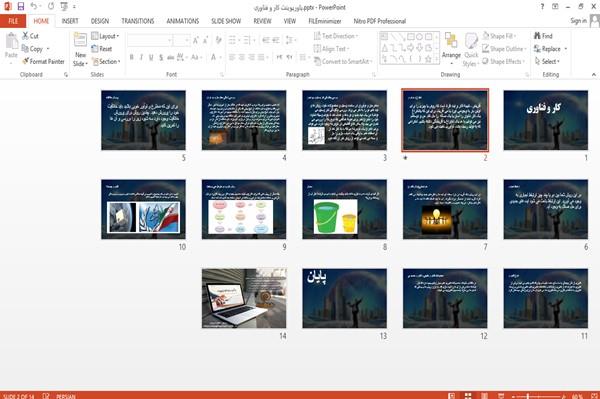Click the Reset slide button
The image size is (600, 399).
tap(102, 49)
